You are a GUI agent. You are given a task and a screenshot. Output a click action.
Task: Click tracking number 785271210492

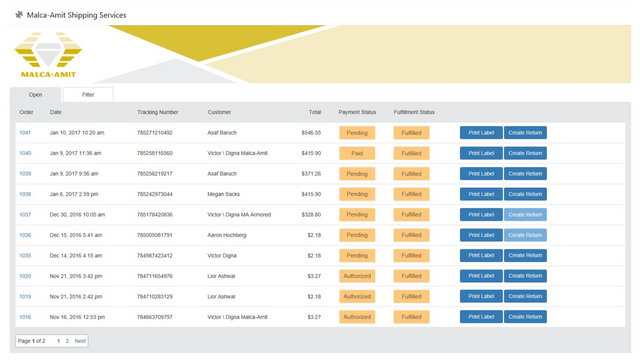tap(155, 133)
